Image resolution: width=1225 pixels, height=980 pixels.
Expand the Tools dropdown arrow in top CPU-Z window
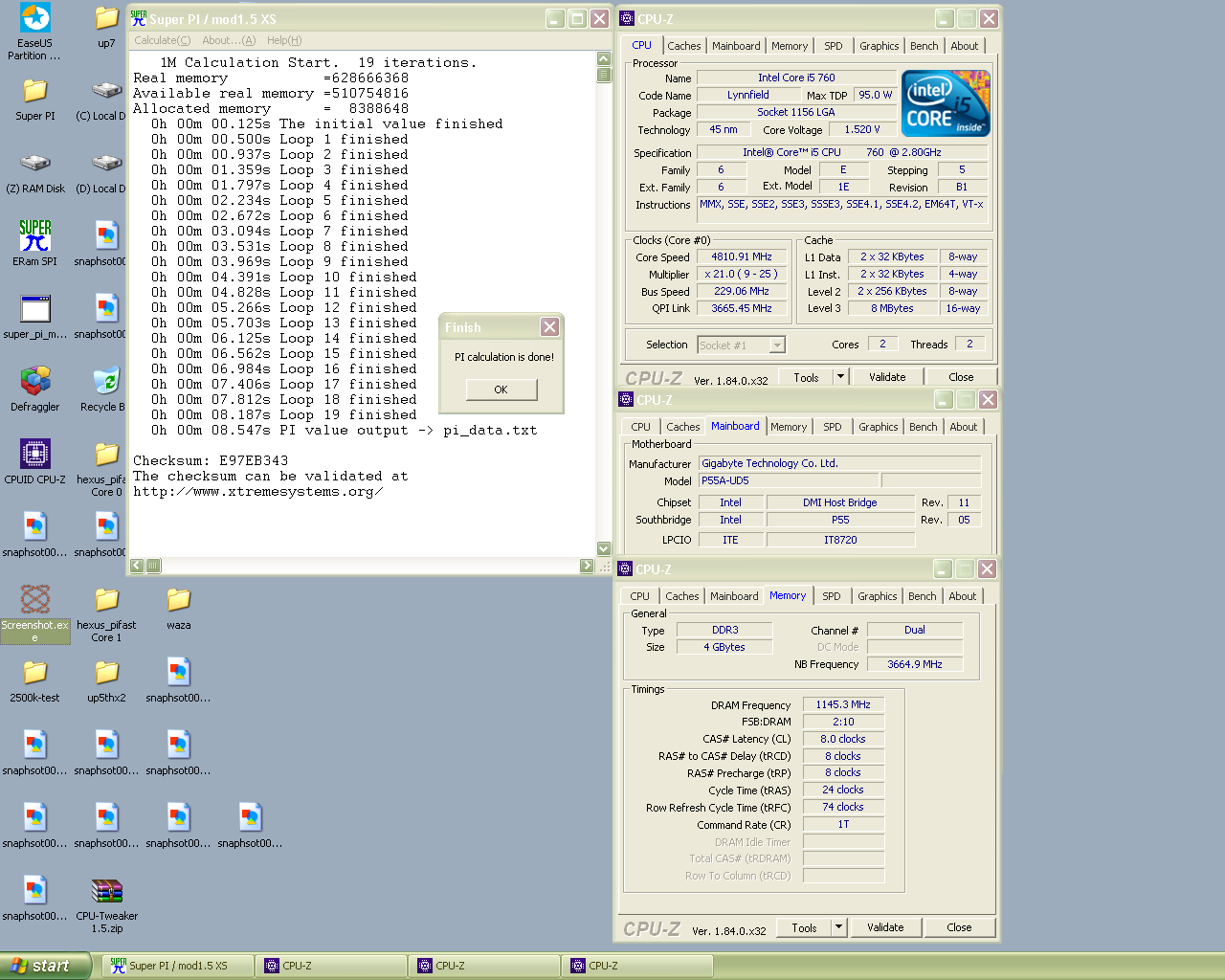841,377
